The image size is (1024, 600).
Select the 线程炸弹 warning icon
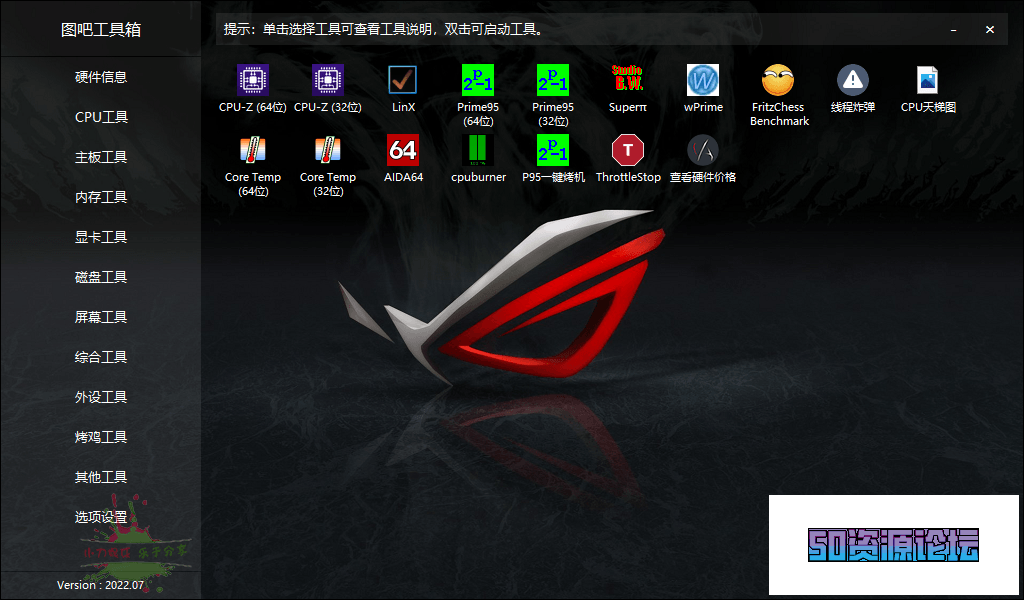tap(853, 80)
